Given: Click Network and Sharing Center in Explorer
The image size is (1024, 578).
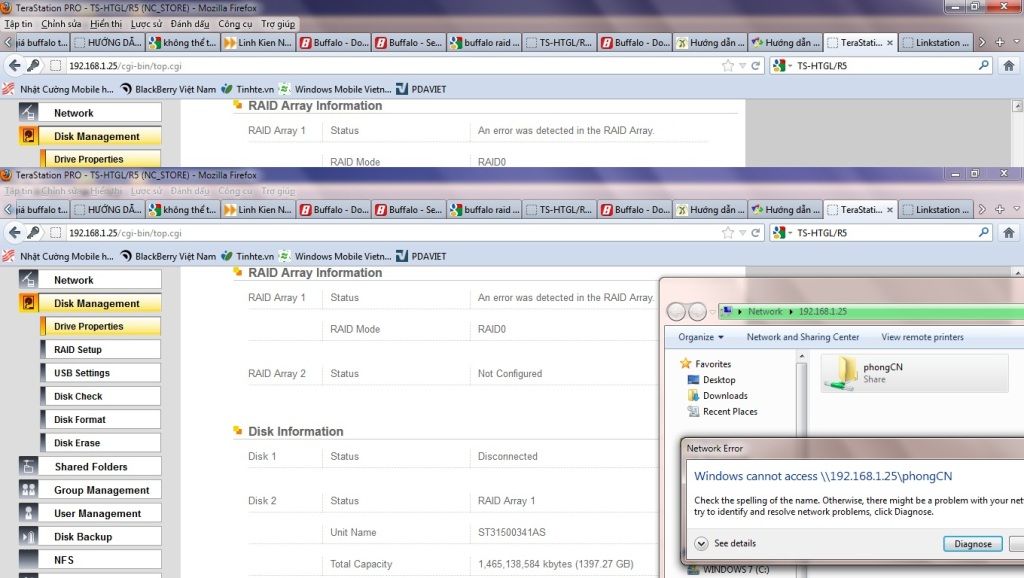Looking at the screenshot, I should [x=803, y=337].
